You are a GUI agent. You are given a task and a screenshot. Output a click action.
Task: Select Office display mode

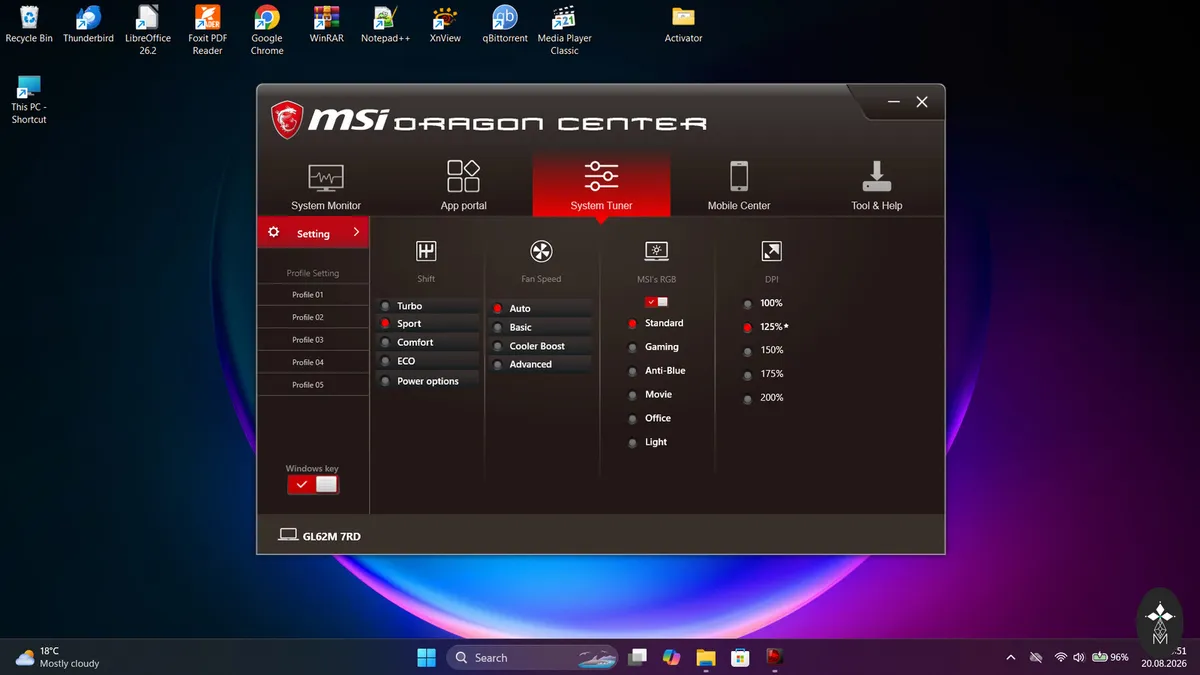pyautogui.click(x=649, y=419)
